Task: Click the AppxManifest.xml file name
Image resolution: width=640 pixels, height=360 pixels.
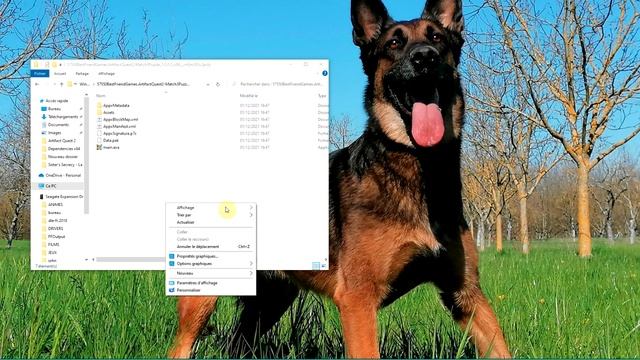Action: point(120,126)
